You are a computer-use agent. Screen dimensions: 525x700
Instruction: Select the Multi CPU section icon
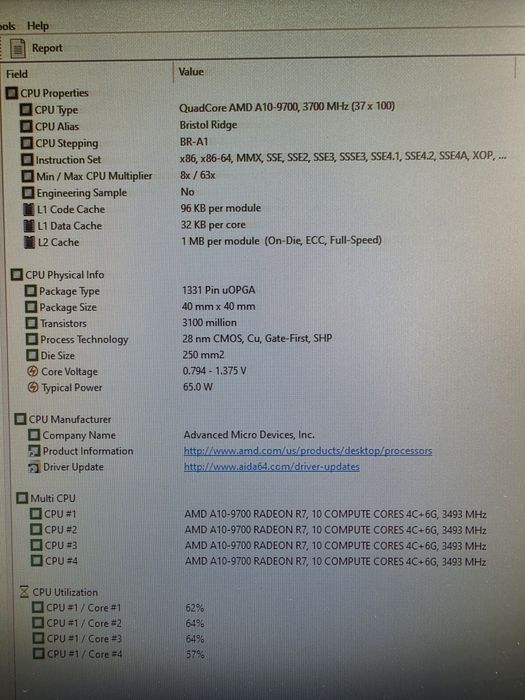(22, 498)
